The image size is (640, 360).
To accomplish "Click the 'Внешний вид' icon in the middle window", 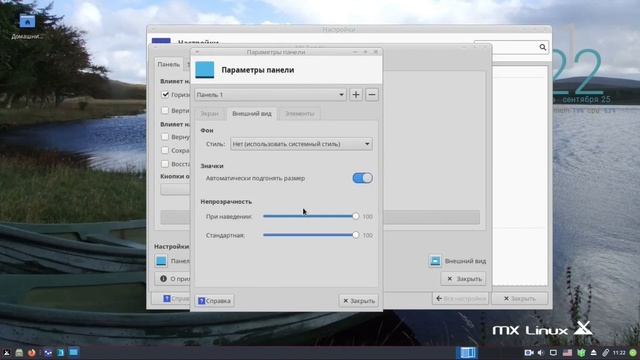I will pyautogui.click(x=435, y=261).
